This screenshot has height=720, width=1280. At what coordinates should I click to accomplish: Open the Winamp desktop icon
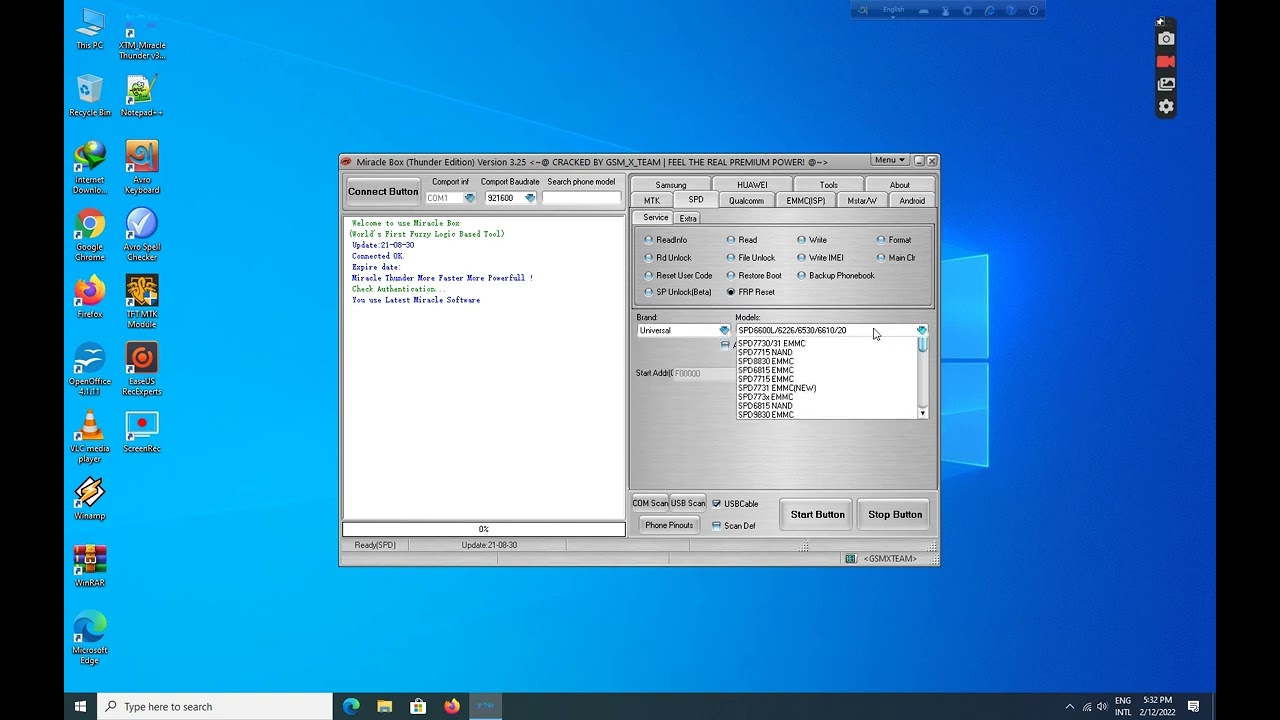click(x=90, y=498)
